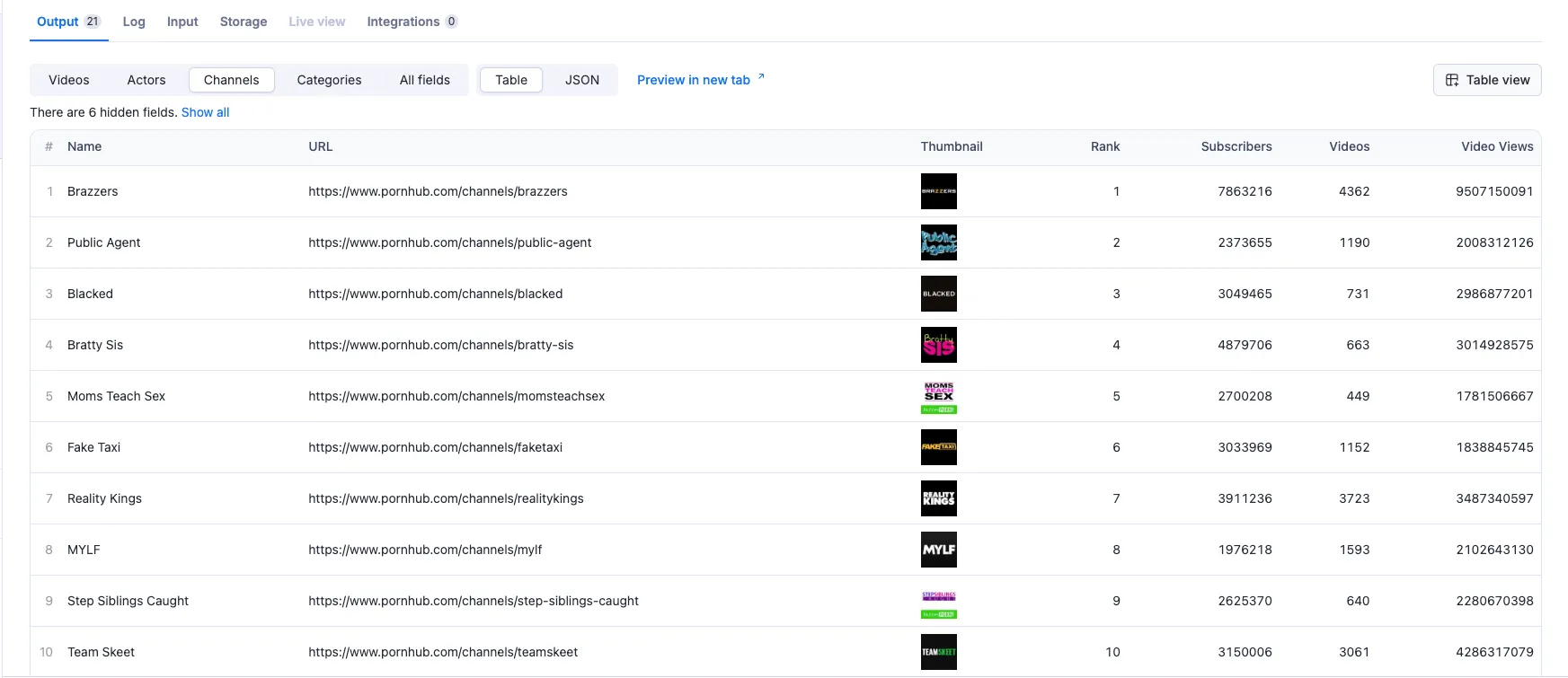This screenshot has width=1568, height=678.
Task: Switch to JSON format
Action: (582, 80)
